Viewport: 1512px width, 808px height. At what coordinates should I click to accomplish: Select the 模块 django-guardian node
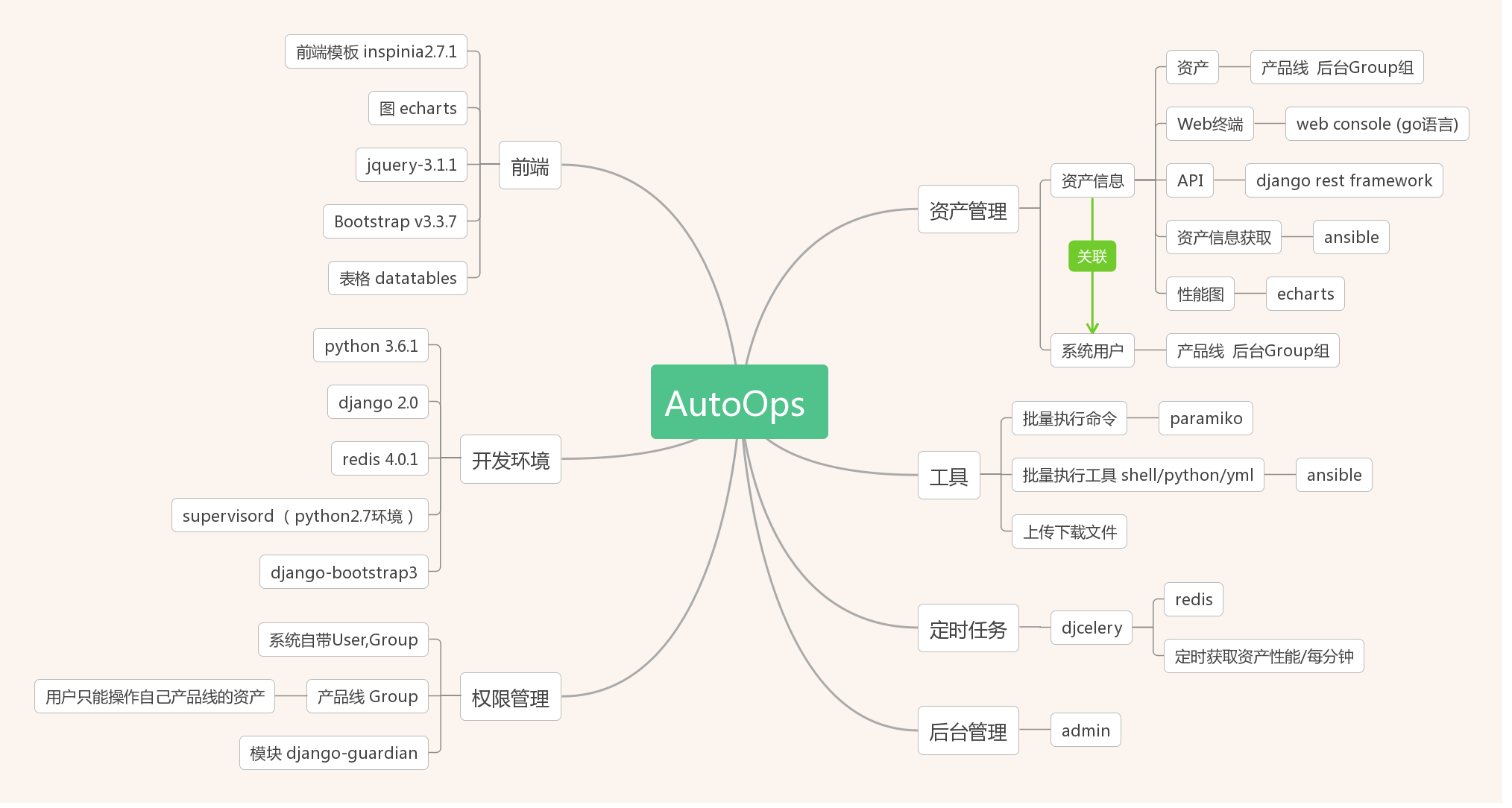[x=333, y=753]
